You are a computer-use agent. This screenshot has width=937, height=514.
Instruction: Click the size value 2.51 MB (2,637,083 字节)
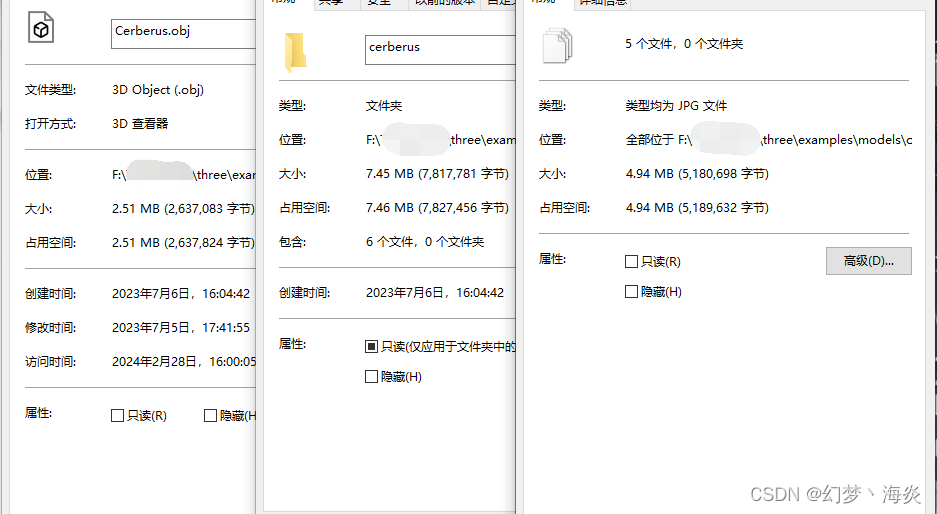[183, 209]
